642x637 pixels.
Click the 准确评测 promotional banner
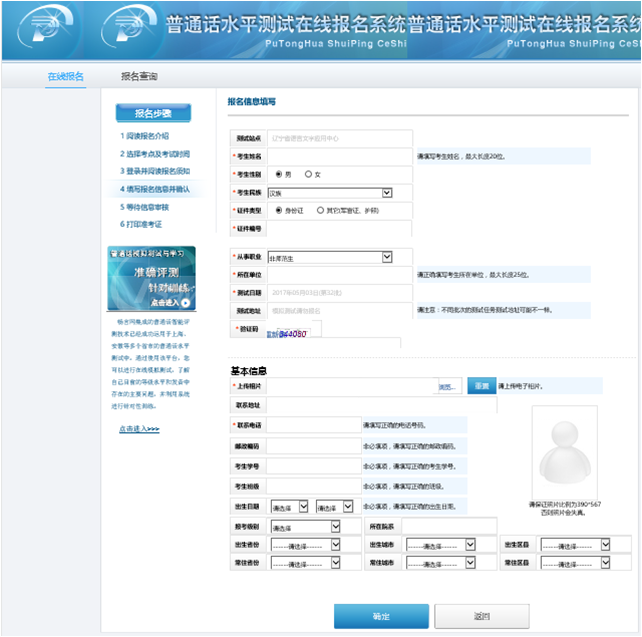point(151,278)
